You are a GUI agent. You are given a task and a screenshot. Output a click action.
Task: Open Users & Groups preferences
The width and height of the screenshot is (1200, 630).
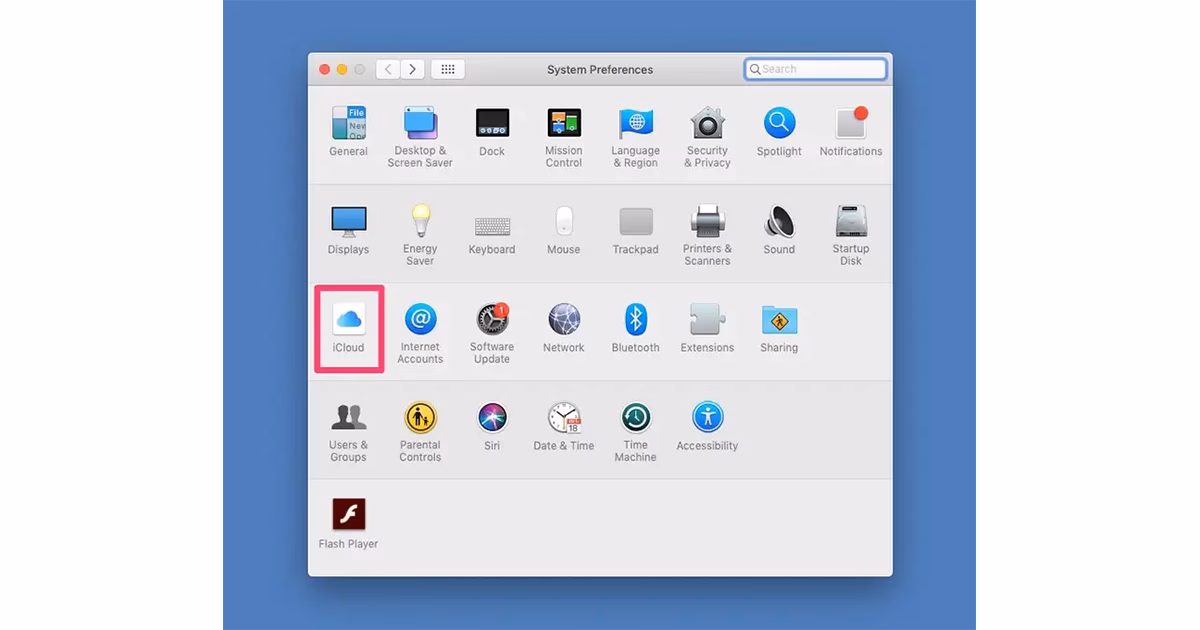[348, 431]
